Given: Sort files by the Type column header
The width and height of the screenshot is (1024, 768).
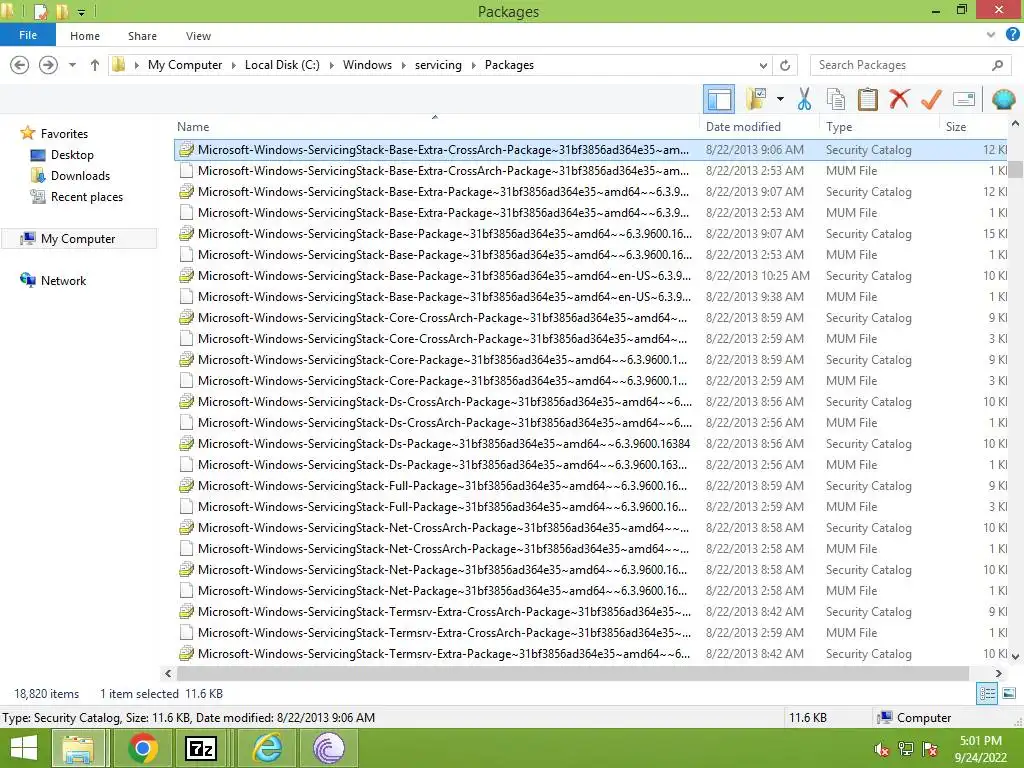Looking at the screenshot, I should click(x=879, y=127).
